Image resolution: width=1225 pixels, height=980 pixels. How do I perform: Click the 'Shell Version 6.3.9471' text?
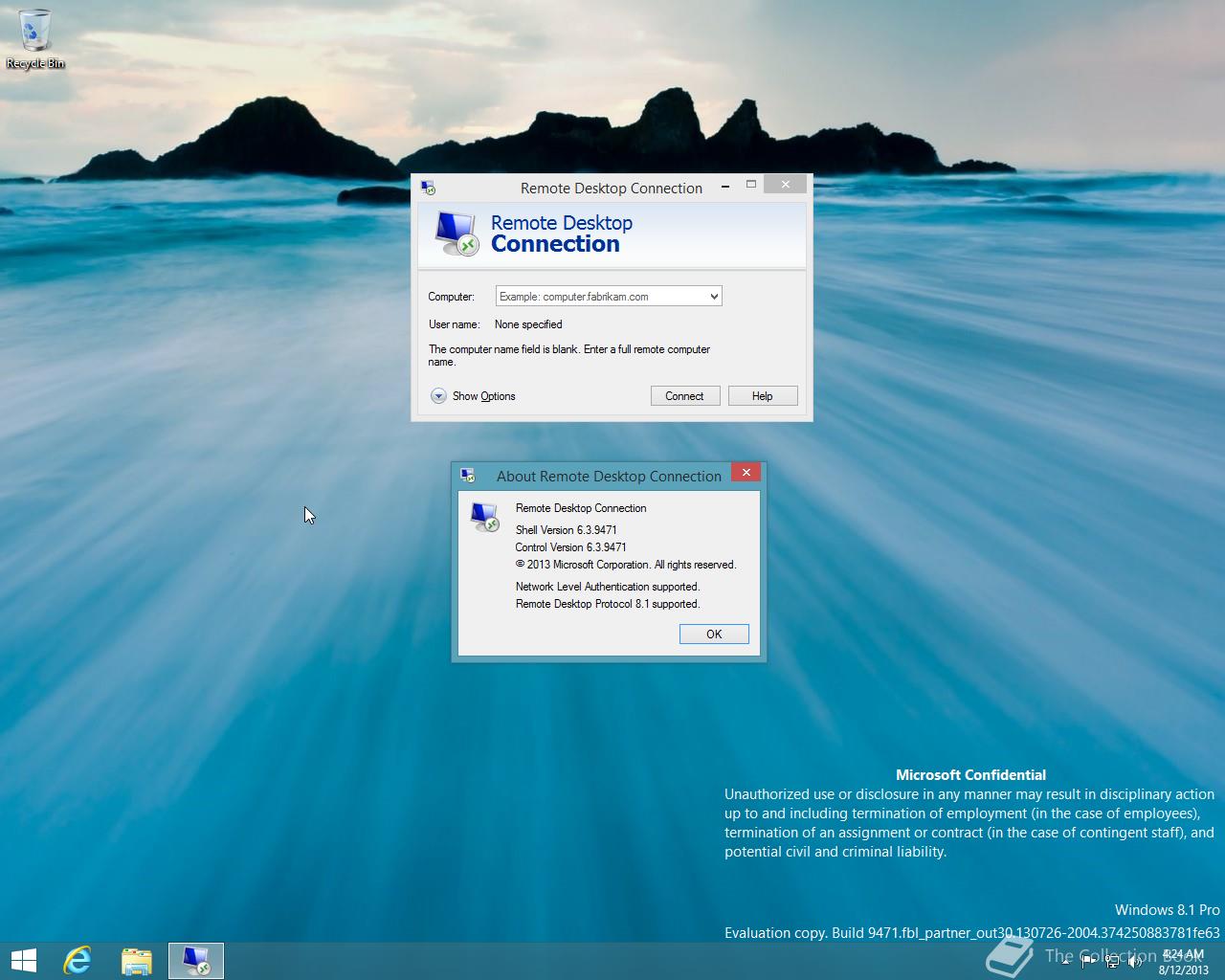[x=566, y=530]
